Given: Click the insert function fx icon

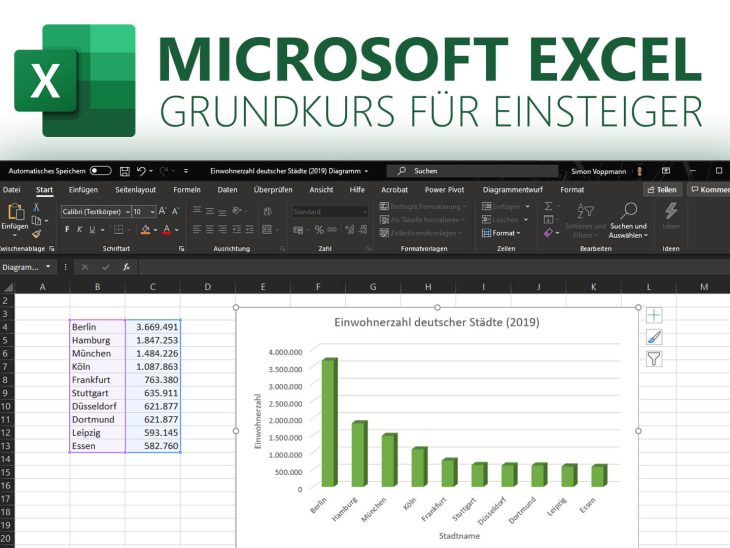Looking at the screenshot, I should click(x=126, y=267).
